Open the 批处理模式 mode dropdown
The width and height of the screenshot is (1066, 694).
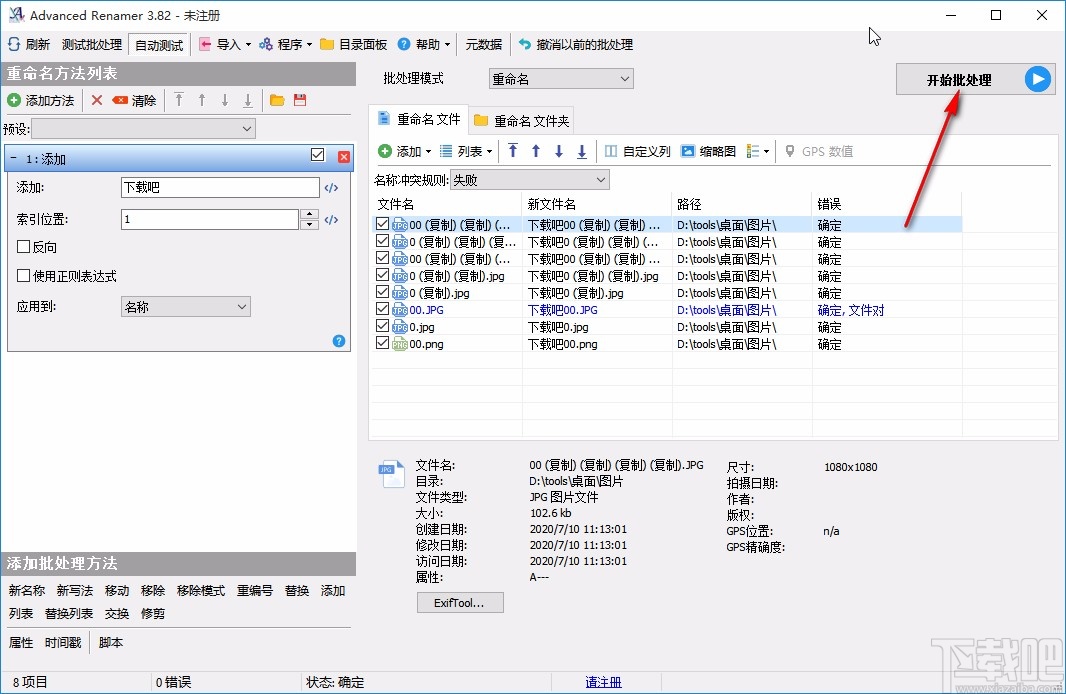coord(559,78)
